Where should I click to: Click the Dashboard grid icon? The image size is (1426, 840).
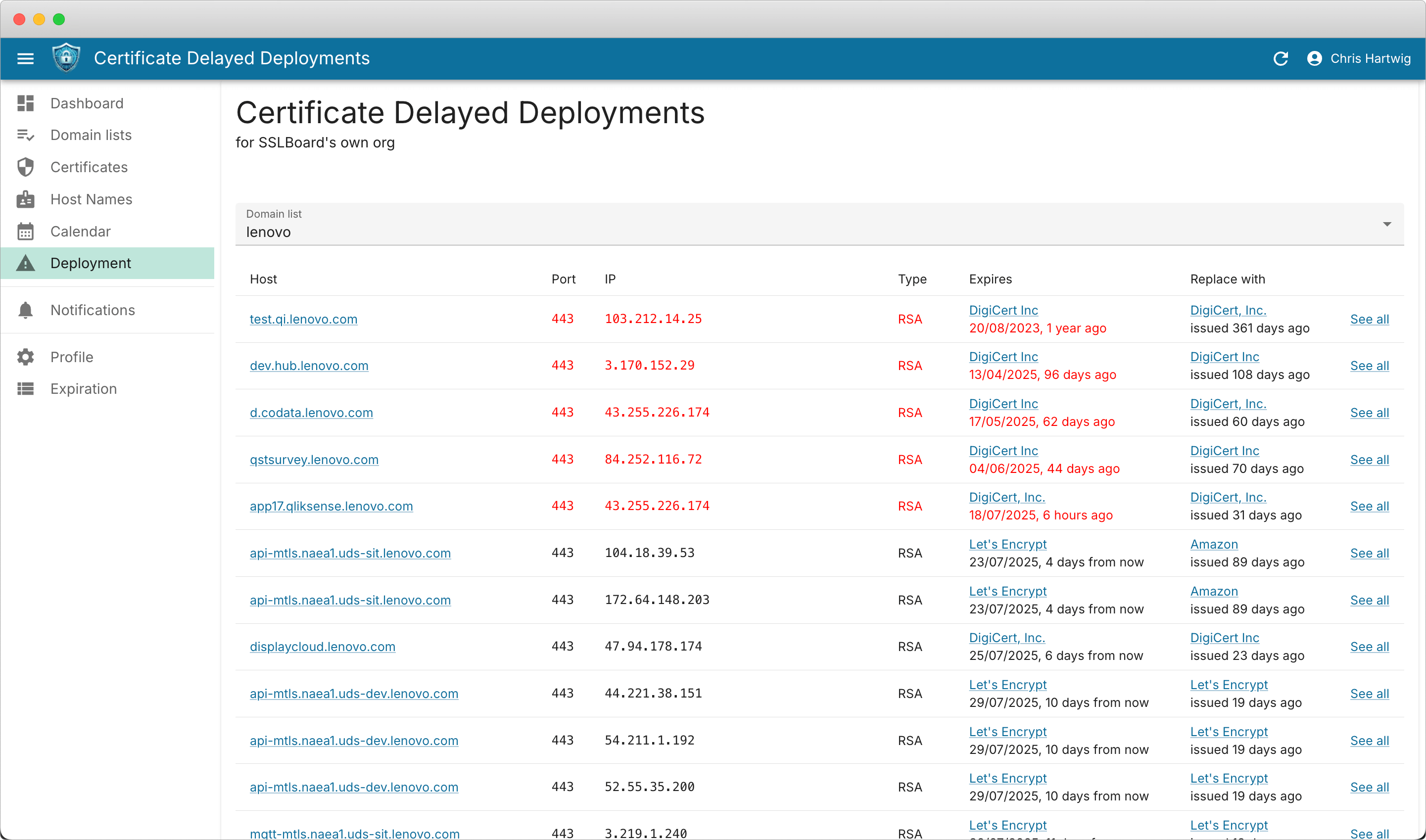(x=25, y=103)
